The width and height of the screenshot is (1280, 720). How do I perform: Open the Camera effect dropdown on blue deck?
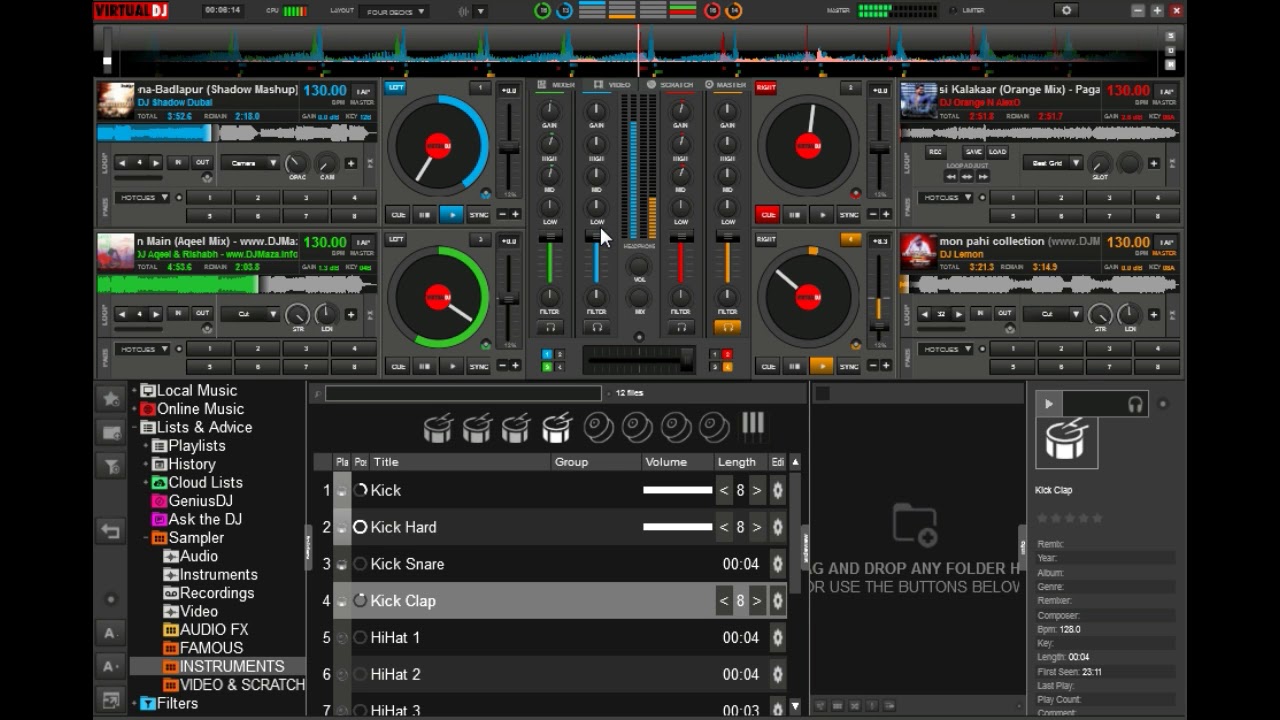click(250, 162)
